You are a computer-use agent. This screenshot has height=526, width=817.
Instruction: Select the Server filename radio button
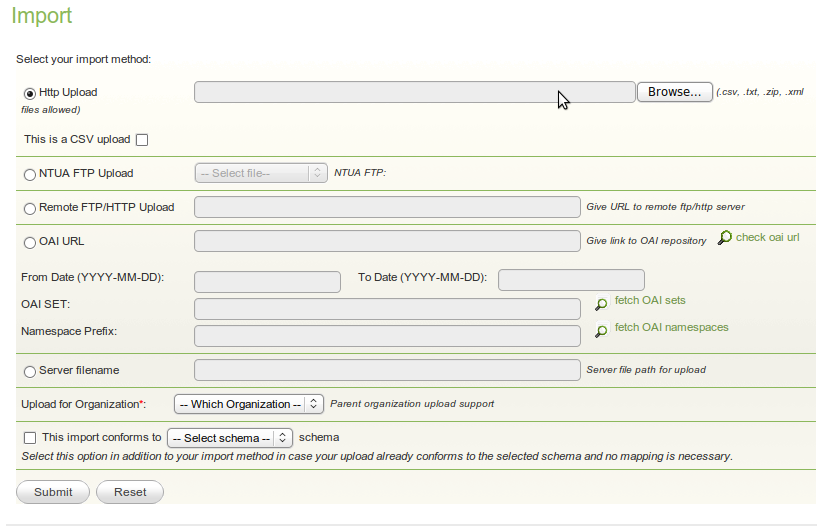coord(30,371)
